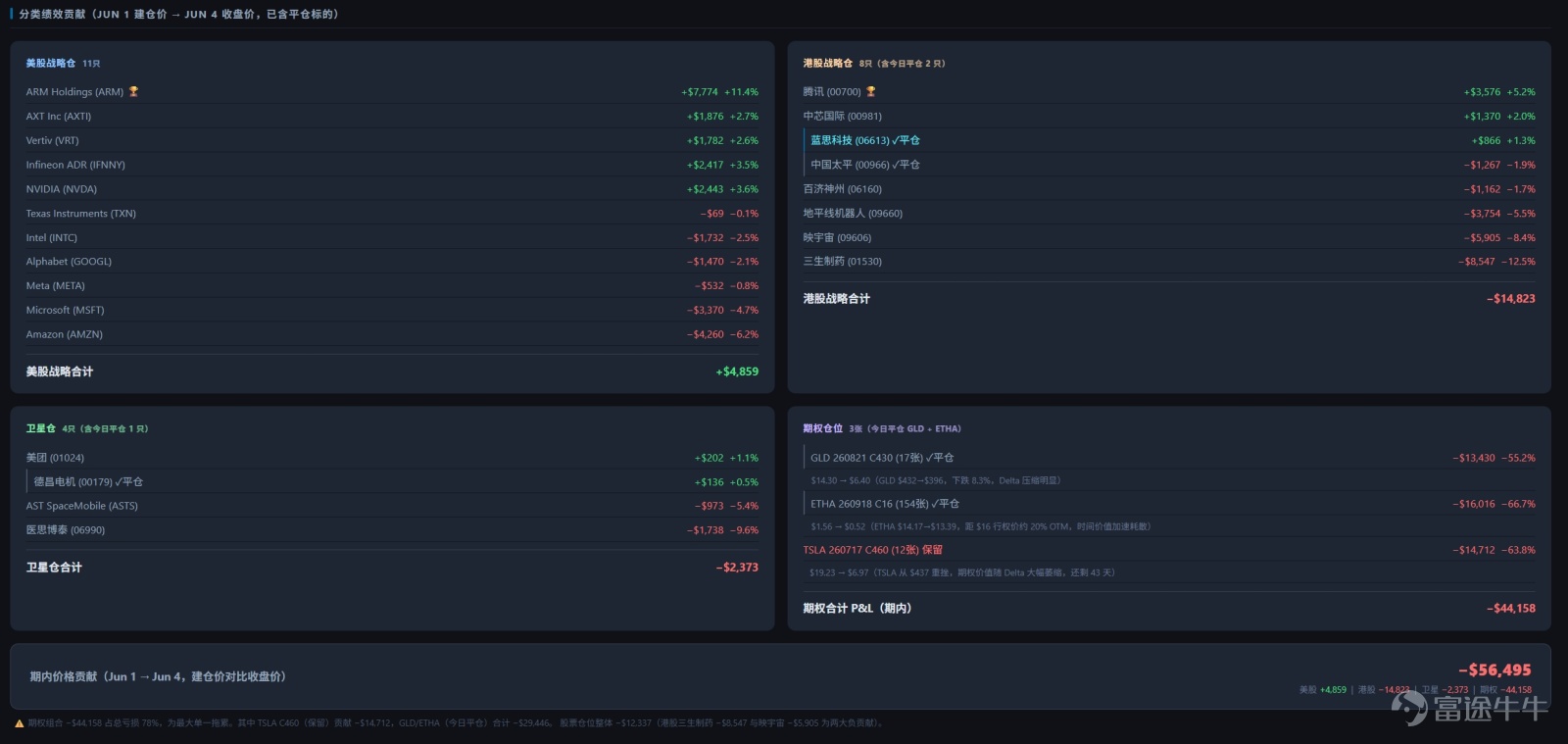Click the 期内价格贡献 summary label

tap(158, 676)
